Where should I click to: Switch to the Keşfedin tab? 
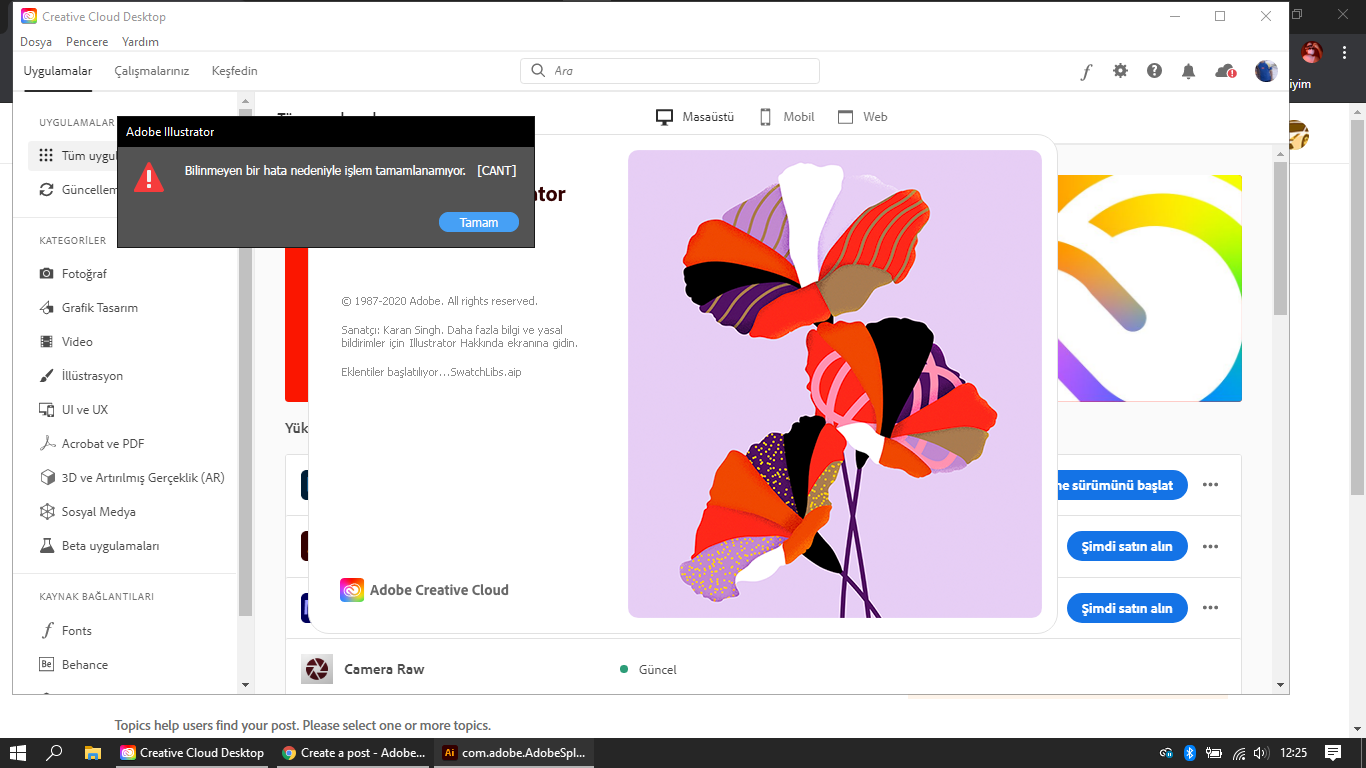point(235,71)
